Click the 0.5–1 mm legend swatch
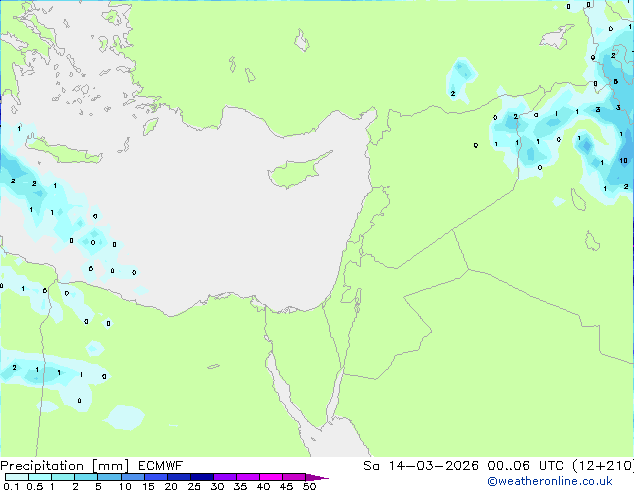 [40, 477]
